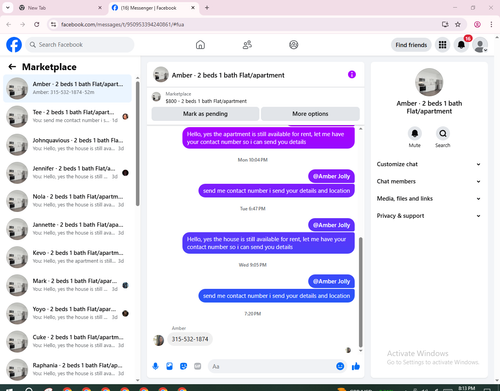Open notifications bell with red badge
500x391 pixels.
[x=461, y=45]
